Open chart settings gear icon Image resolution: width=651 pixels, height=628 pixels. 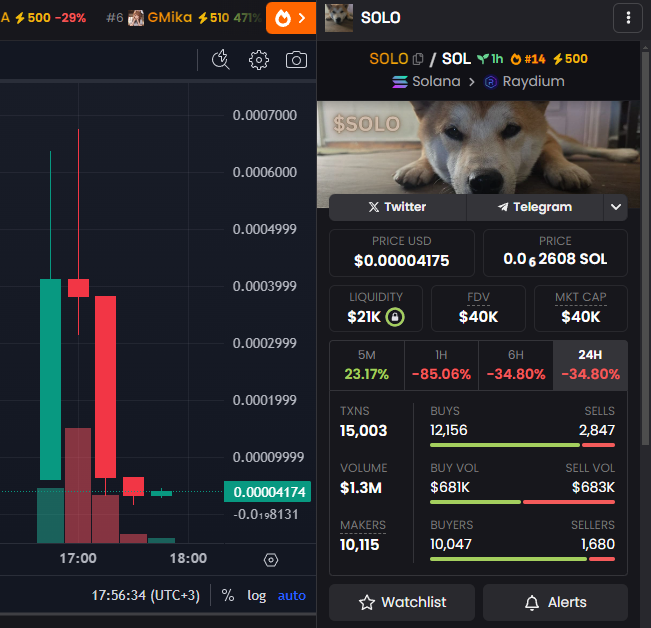tap(259, 60)
